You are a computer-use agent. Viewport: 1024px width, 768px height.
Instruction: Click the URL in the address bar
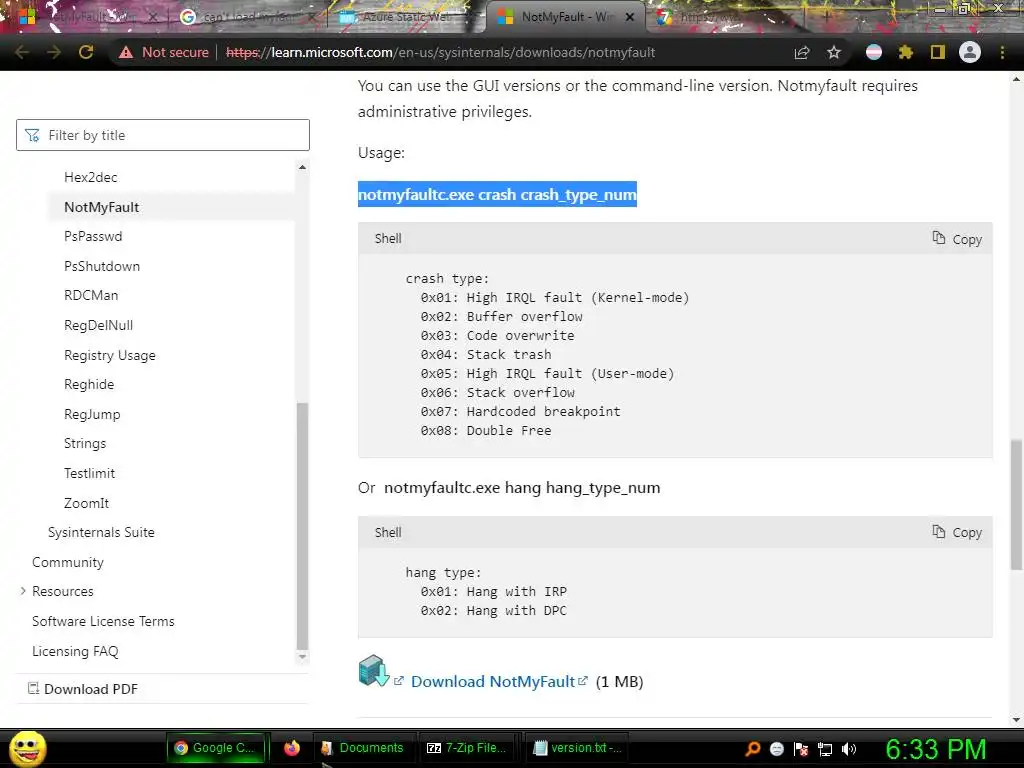[x=440, y=52]
